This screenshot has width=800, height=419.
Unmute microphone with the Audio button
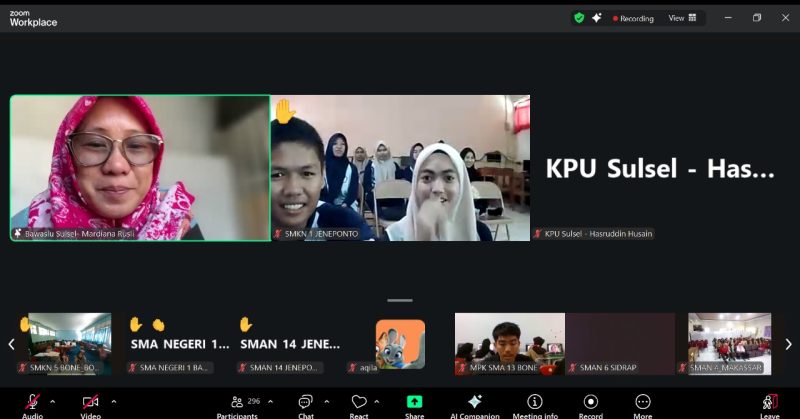point(32,403)
